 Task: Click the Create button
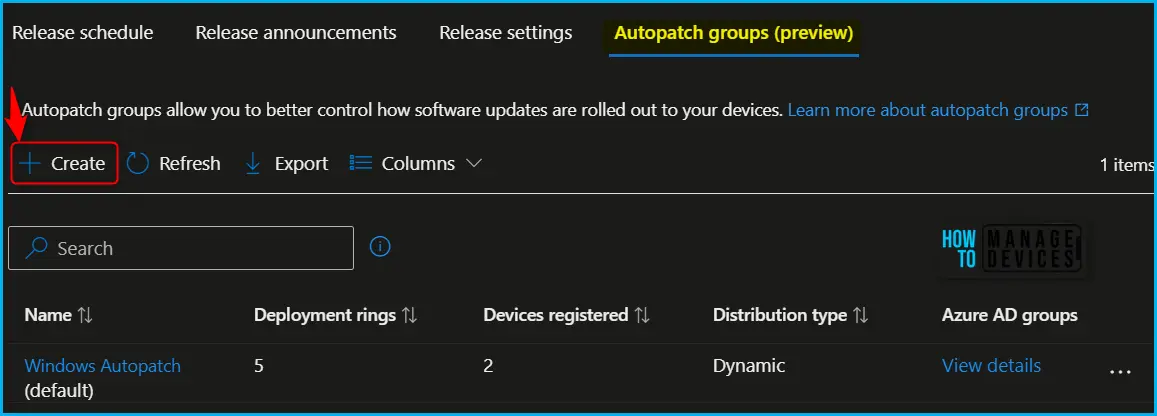64,163
